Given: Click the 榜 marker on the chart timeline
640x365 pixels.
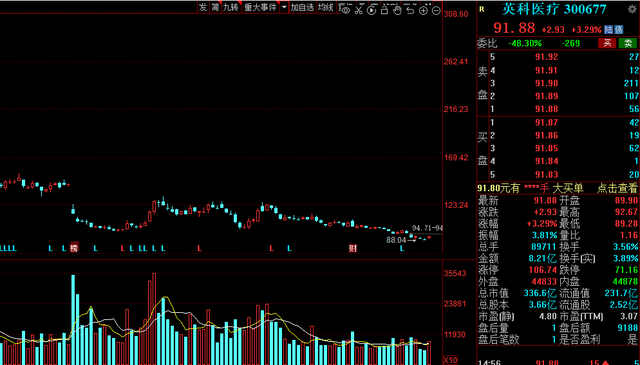Looking at the screenshot, I should (74, 248).
